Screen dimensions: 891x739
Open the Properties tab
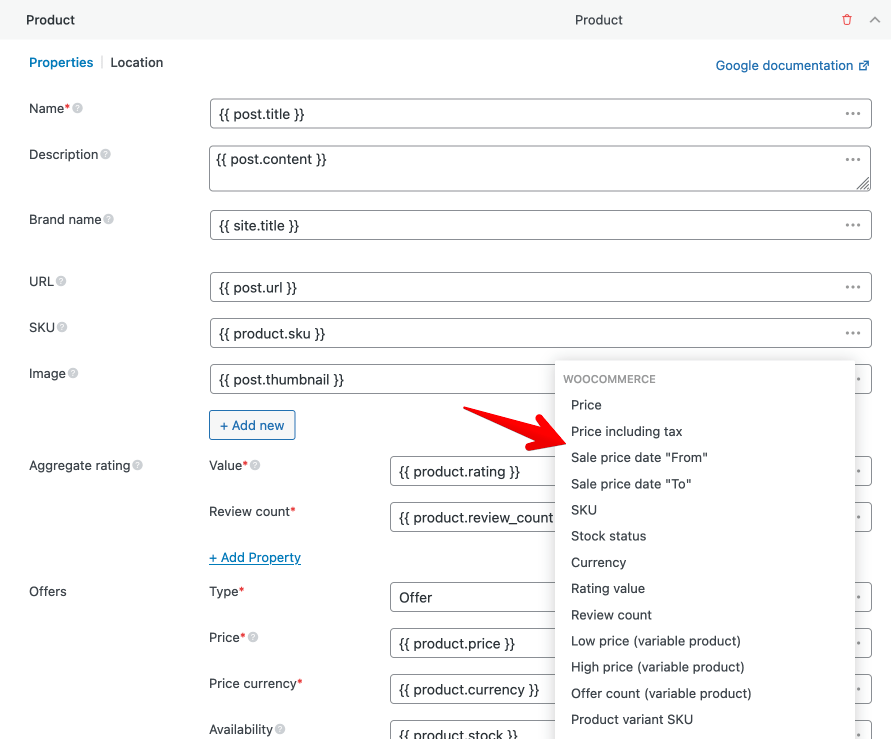[x=61, y=62]
